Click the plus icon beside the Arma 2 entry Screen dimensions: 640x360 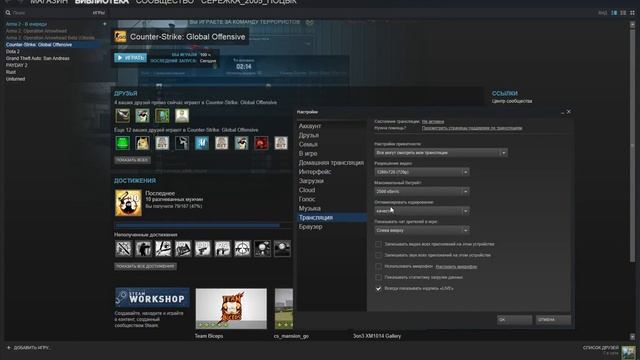point(105,24)
